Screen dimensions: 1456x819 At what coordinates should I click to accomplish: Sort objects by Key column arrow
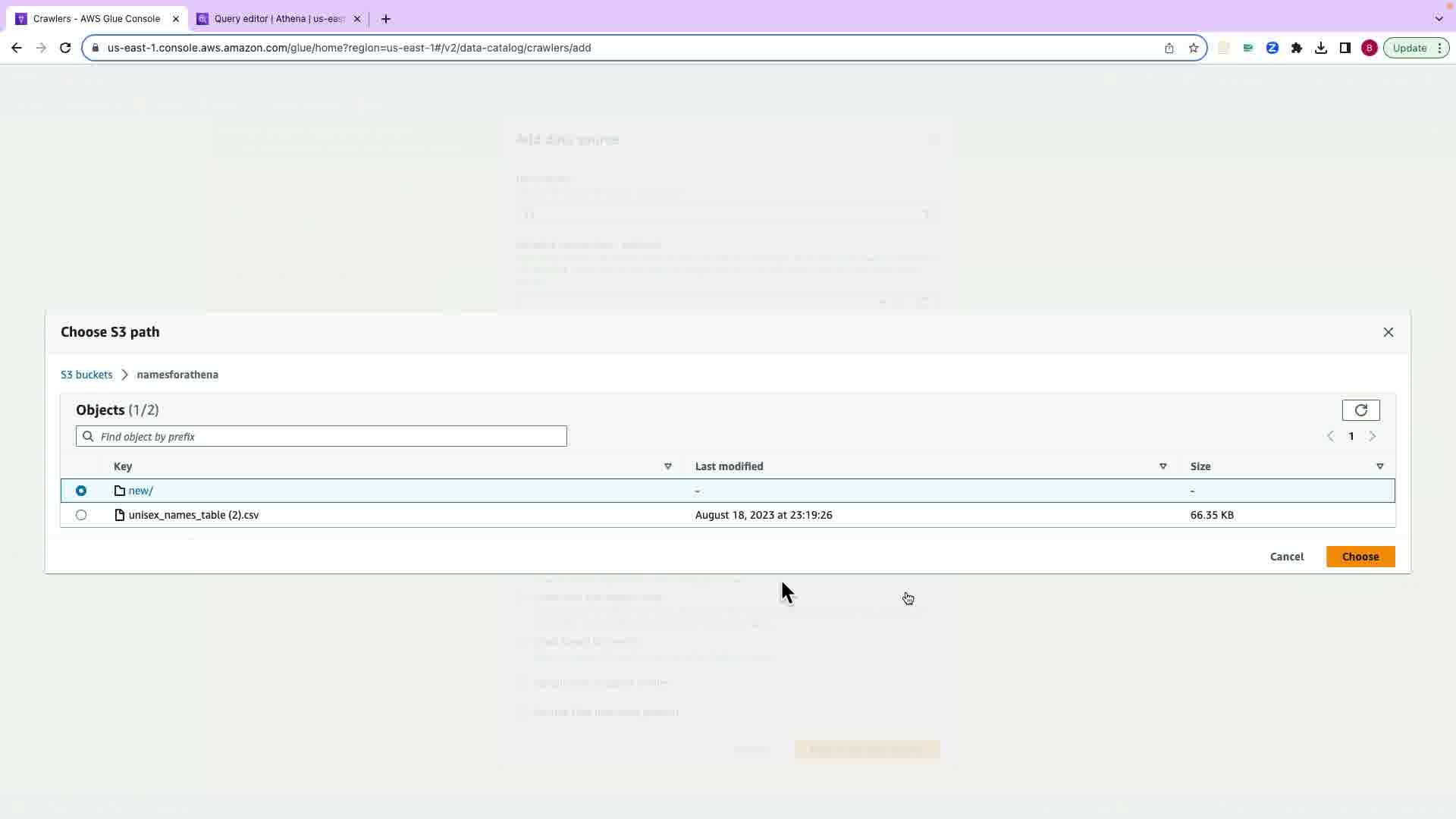[667, 466]
